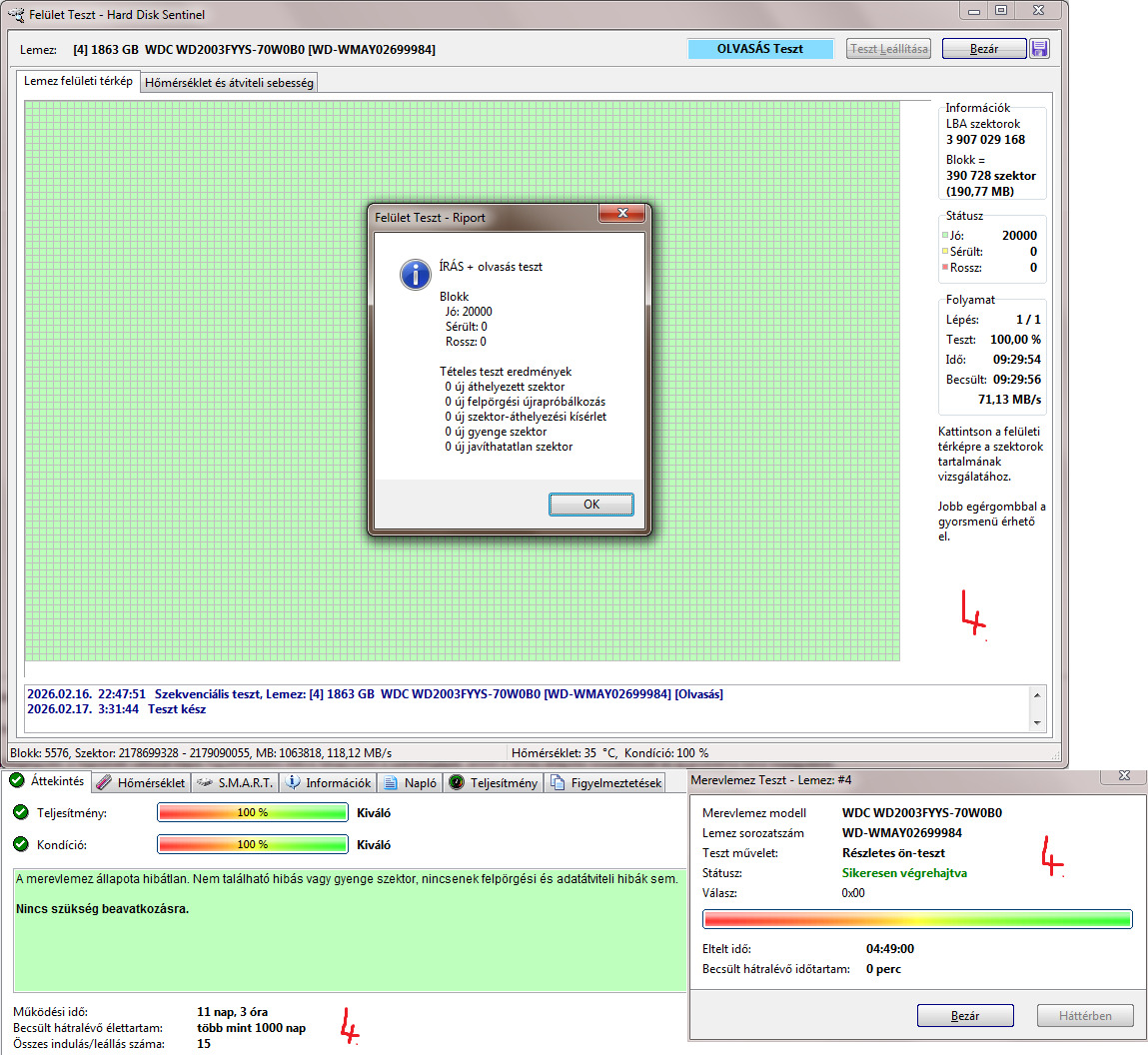Click the Napló tab's document icon
Screen dimensions: 1148x1055
(391, 782)
